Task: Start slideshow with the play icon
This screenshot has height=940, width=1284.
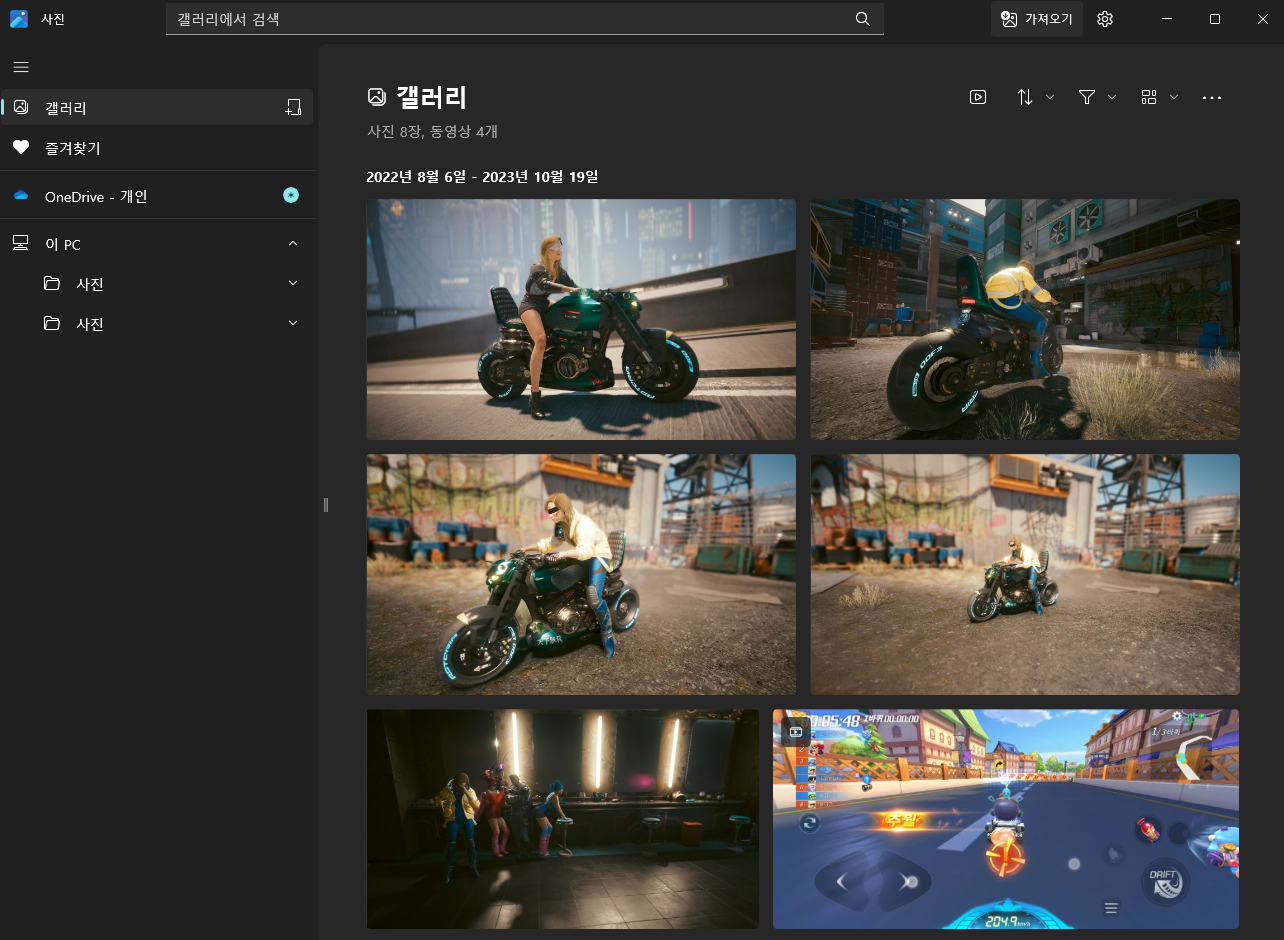Action: point(978,97)
